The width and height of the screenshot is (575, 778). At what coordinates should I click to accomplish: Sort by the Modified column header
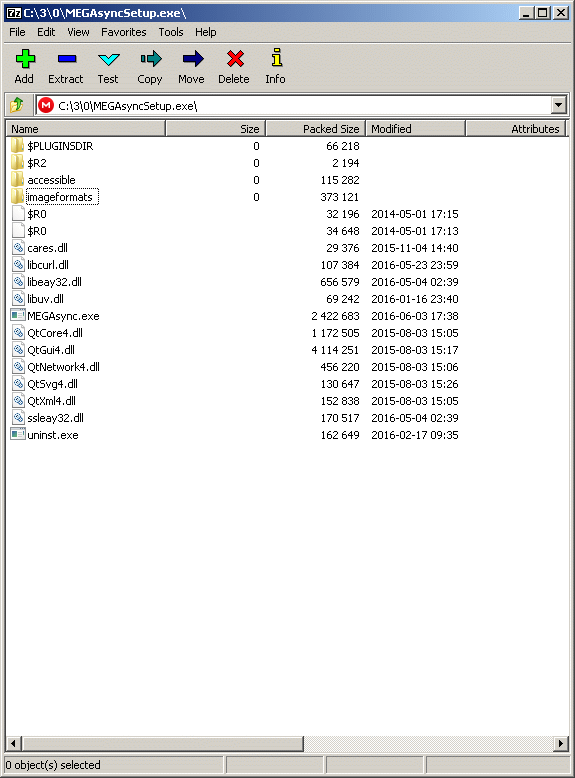(x=415, y=129)
